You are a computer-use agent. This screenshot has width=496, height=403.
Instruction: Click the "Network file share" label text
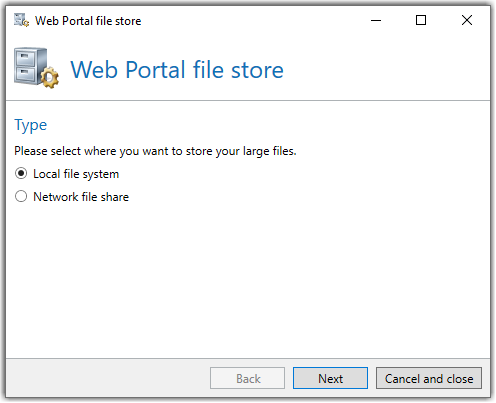pos(81,197)
